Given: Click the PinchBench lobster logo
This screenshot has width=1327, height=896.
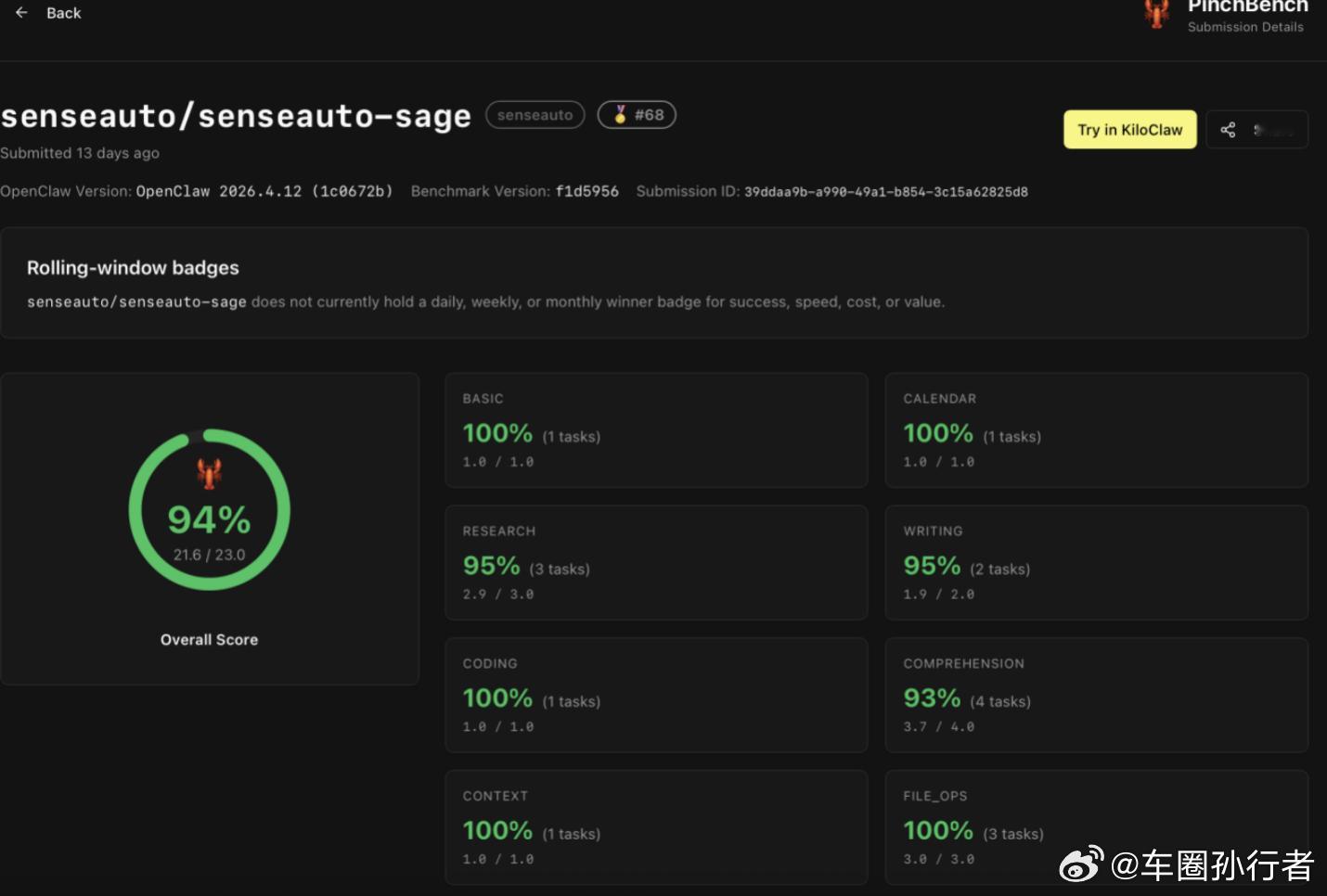Looking at the screenshot, I should [1156, 14].
